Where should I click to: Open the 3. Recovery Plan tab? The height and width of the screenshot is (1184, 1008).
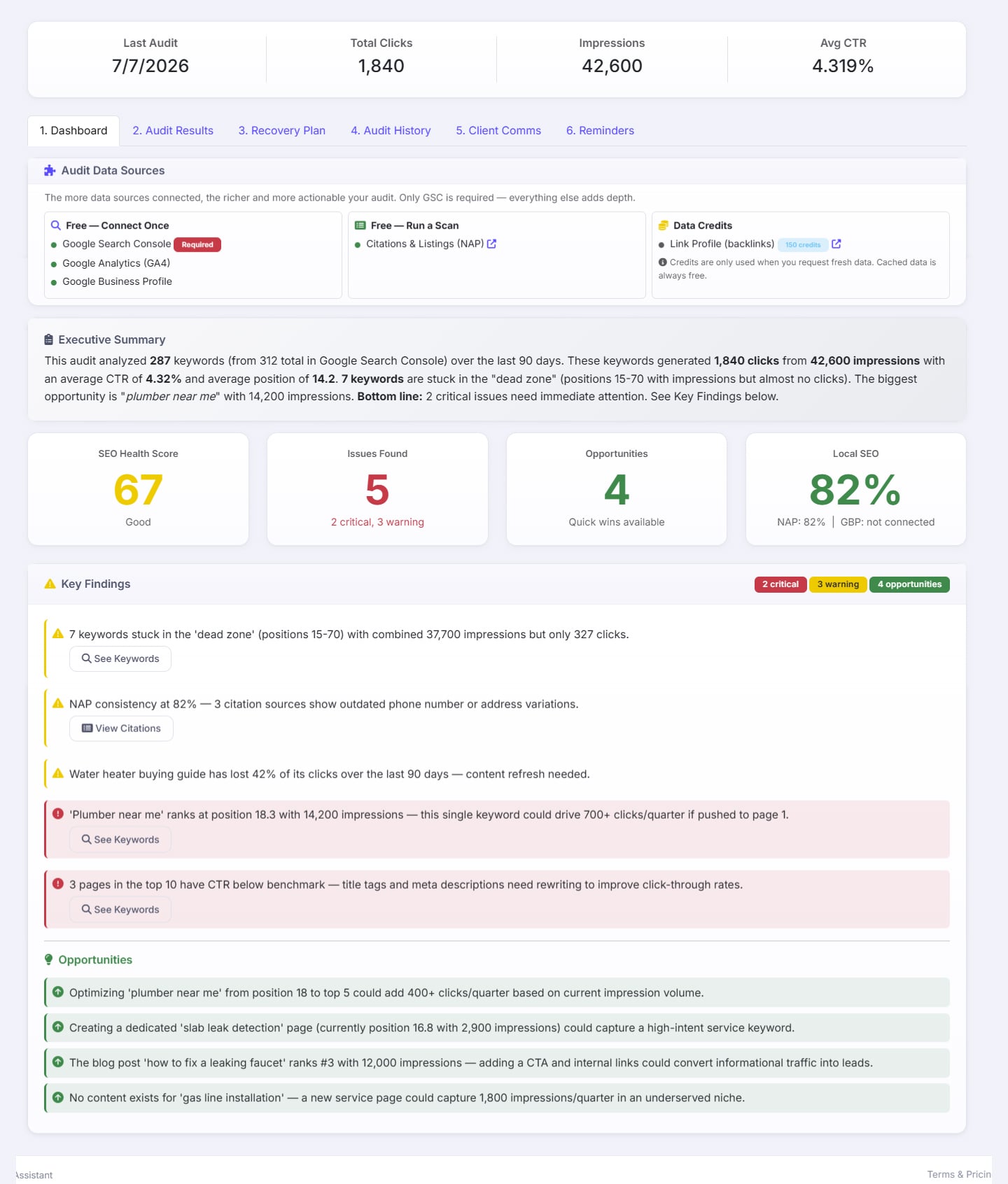coord(282,131)
